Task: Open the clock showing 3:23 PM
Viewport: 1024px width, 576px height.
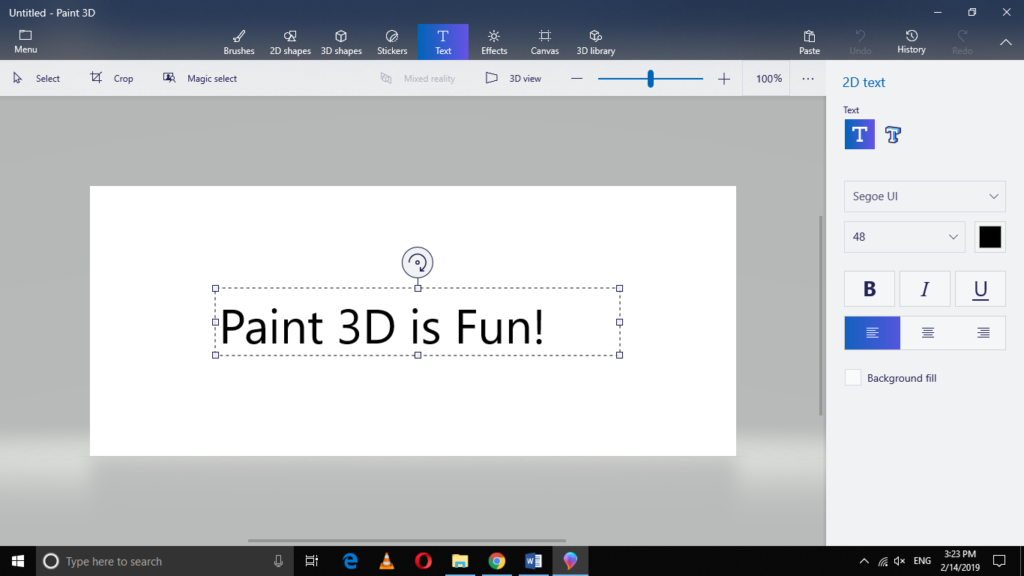Action: click(x=960, y=561)
